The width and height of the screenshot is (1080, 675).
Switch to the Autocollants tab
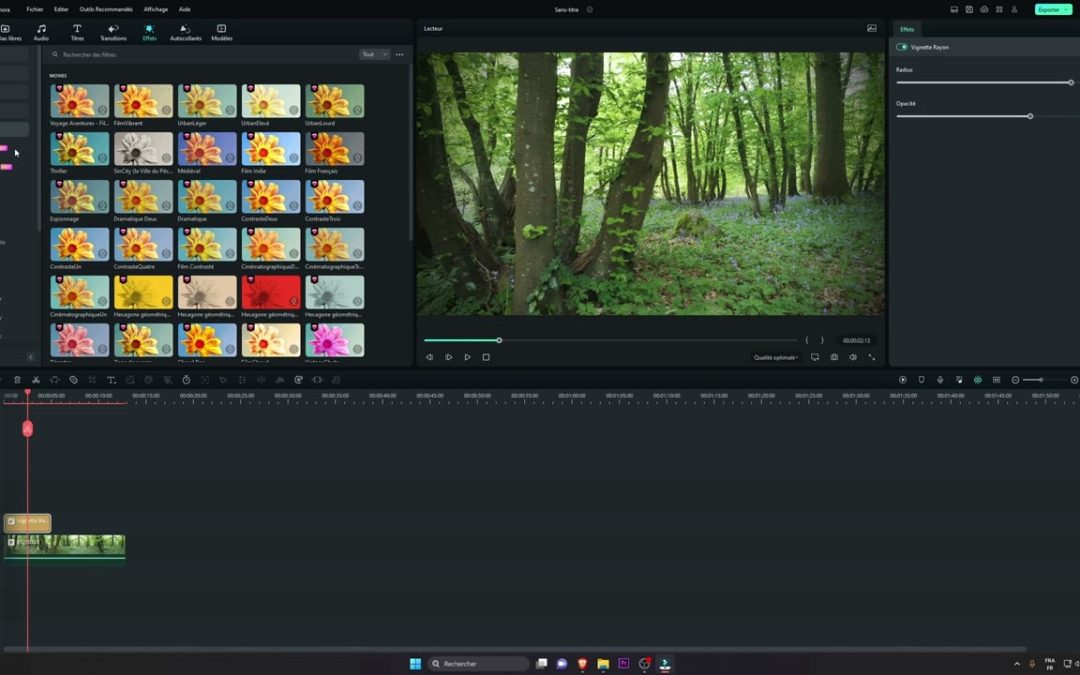[185, 32]
